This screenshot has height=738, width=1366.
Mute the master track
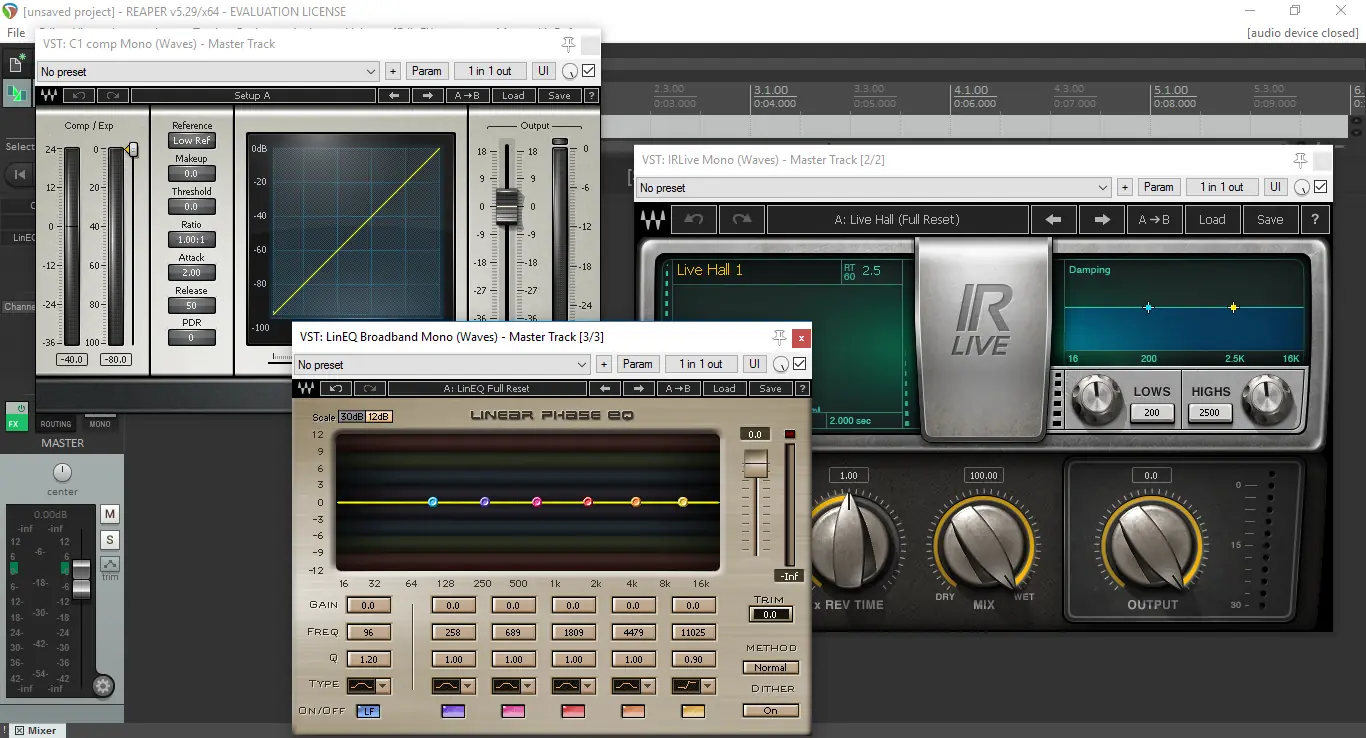coord(110,514)
